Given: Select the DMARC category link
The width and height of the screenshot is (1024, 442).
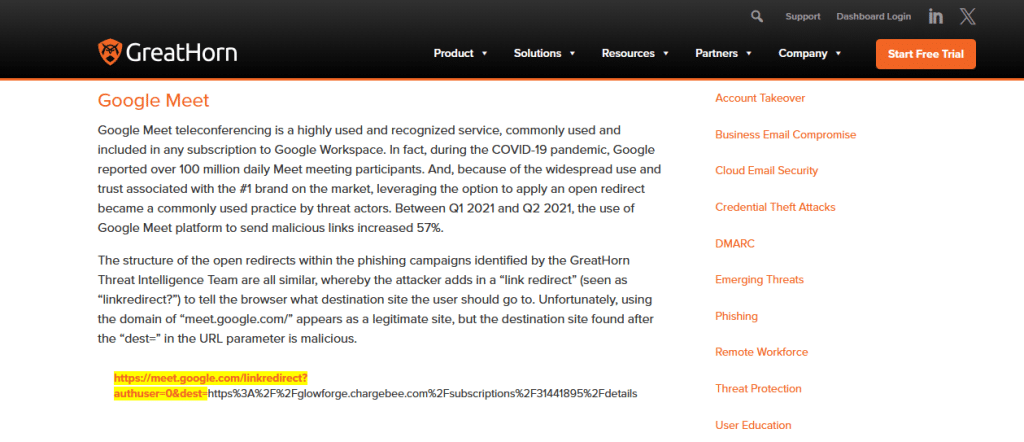Looking at the screenshot, I should point(734,243).
